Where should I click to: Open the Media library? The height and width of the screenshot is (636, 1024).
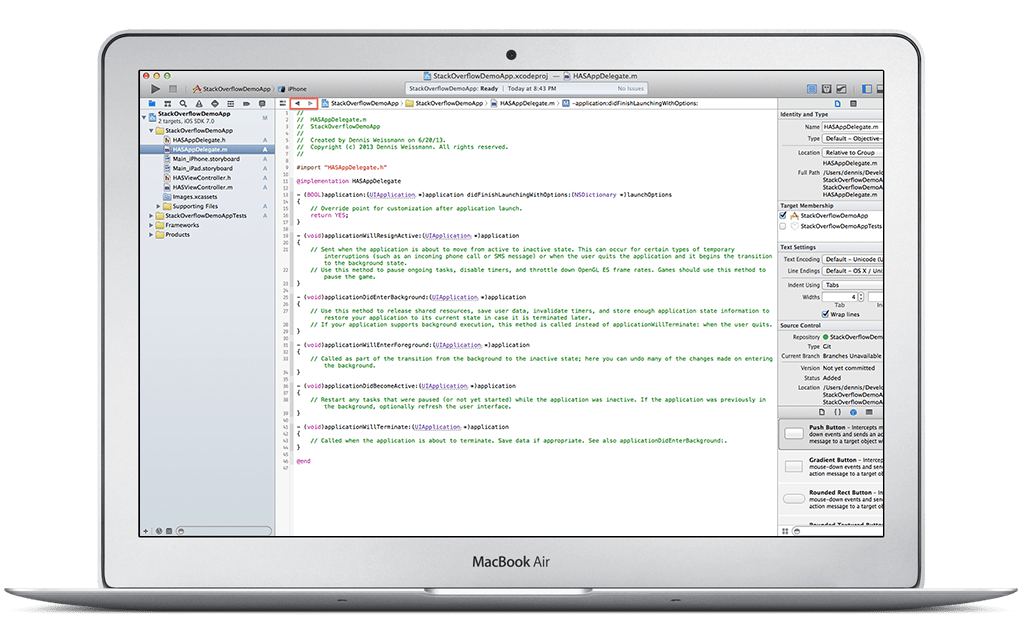coord(869,412)
